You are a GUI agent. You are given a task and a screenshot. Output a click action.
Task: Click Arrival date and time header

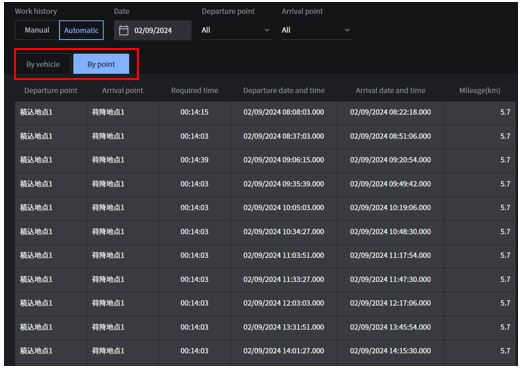point(390,91)
